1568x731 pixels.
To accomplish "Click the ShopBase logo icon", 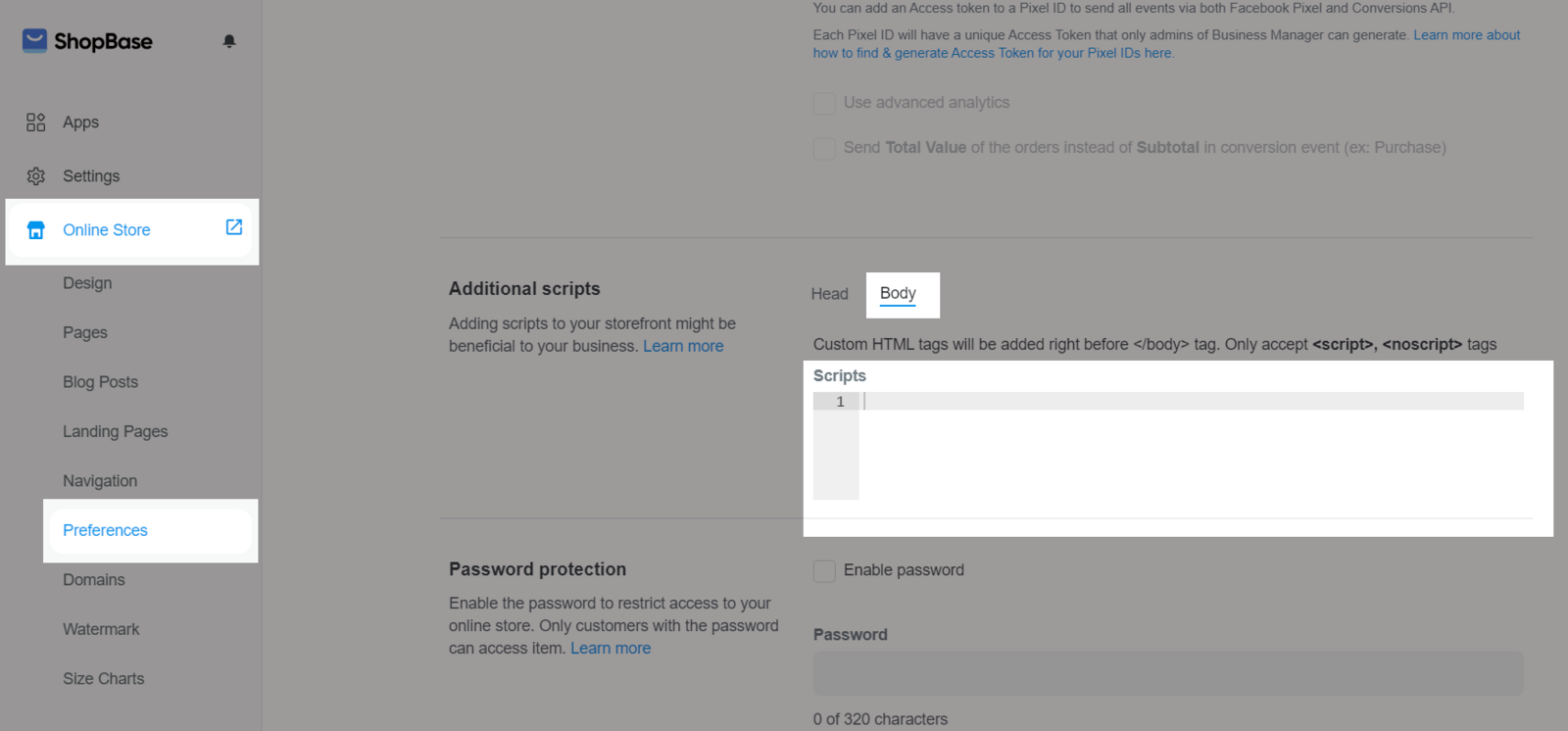I will (x=35, y=40).
